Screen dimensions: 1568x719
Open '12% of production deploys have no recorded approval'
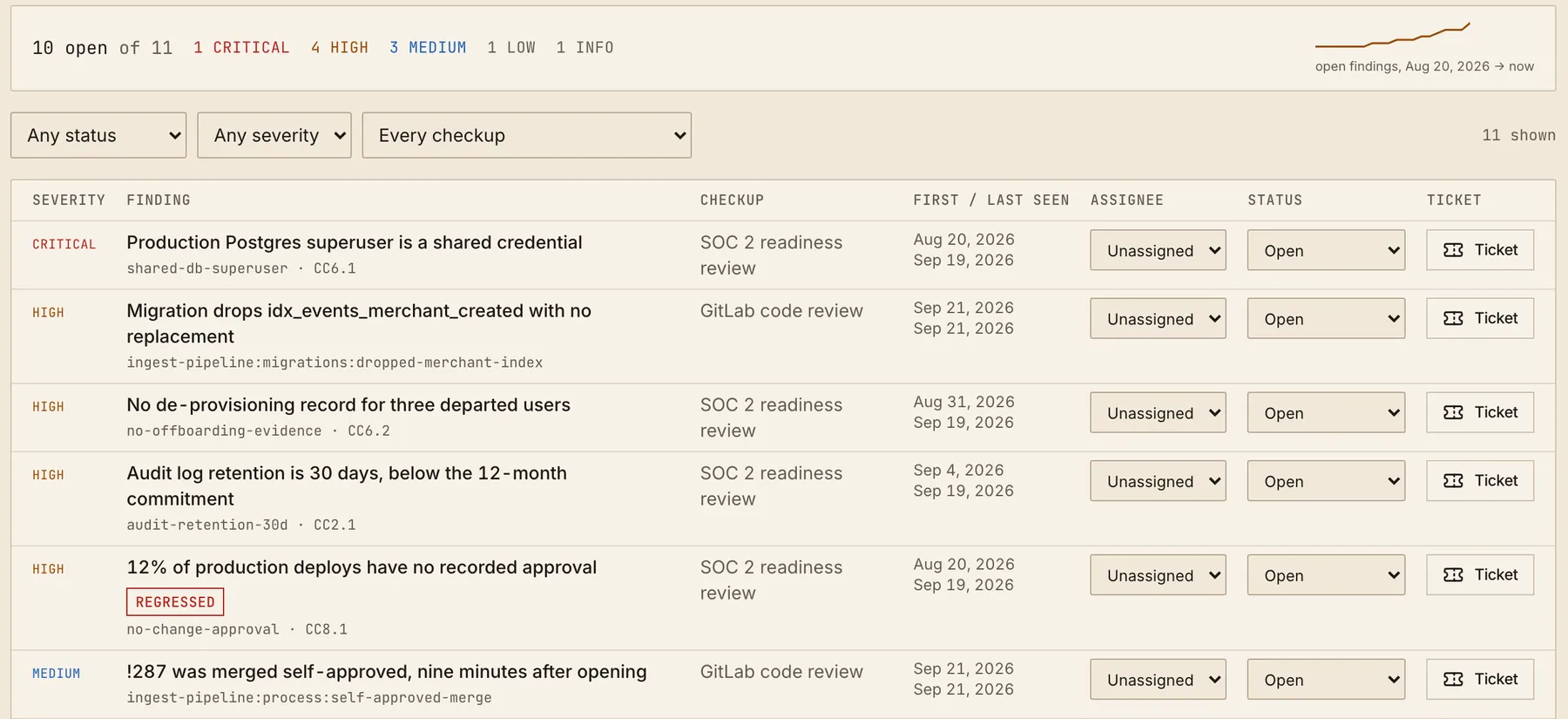362,567
